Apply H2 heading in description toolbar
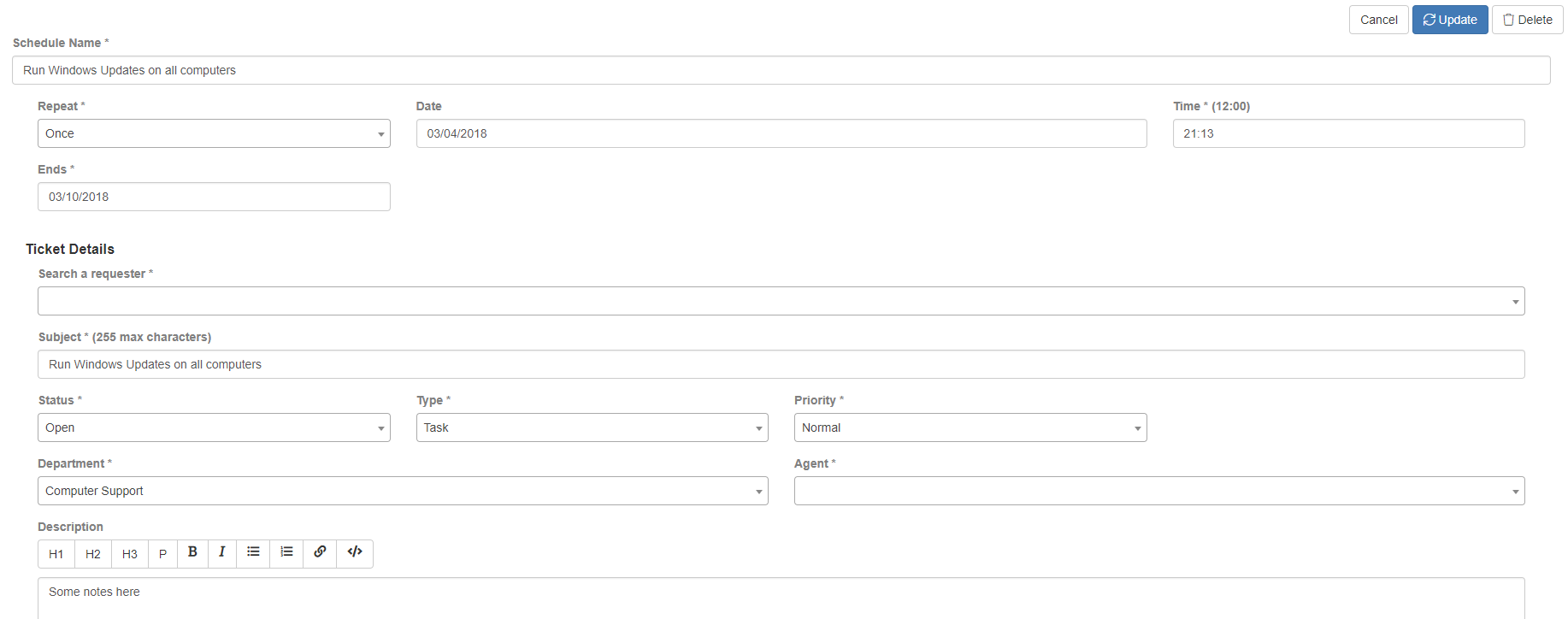This screenshot has width=1568, height=619. tap(93, 554)
